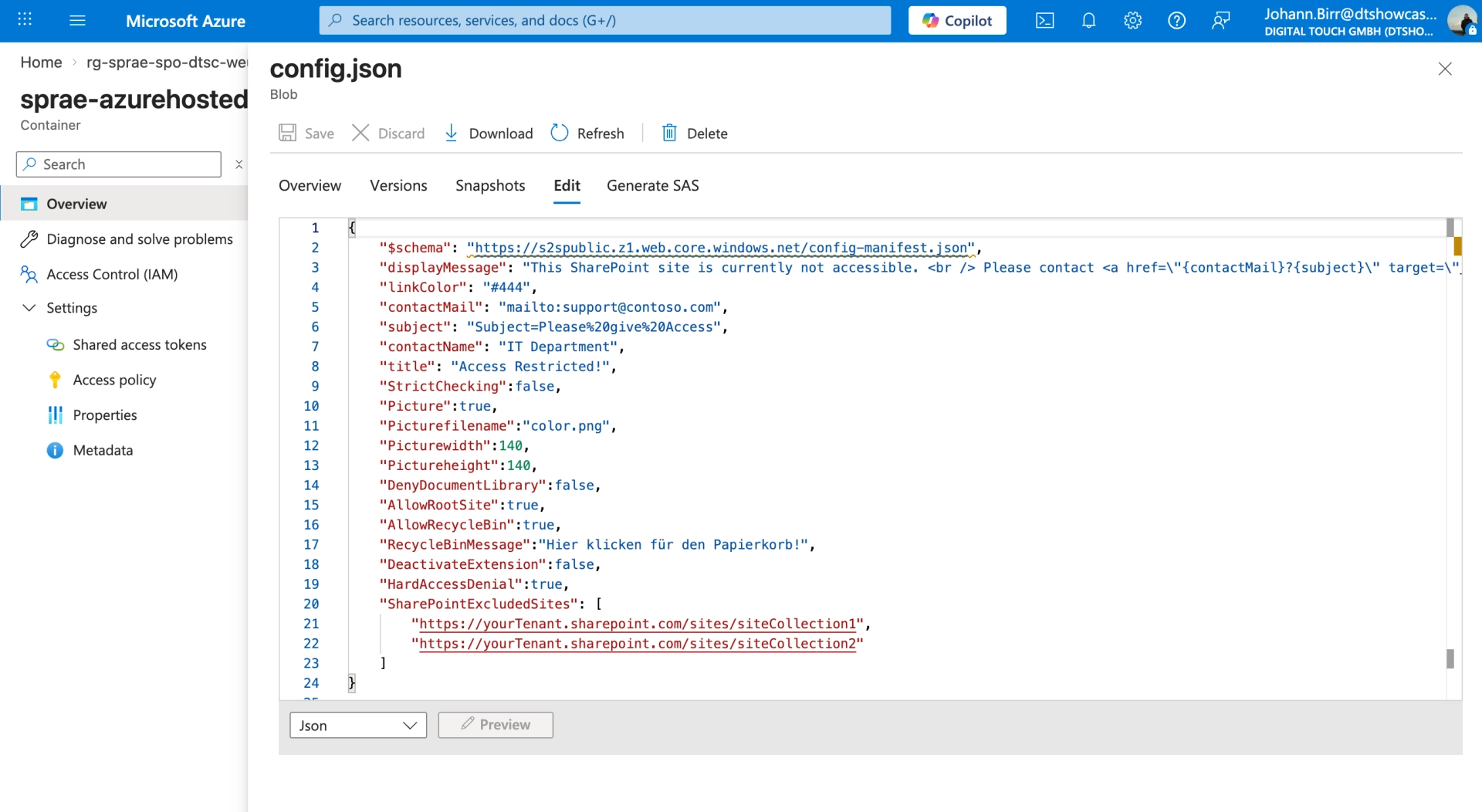Switch to the Versions tab

click(x=398, y=185)
